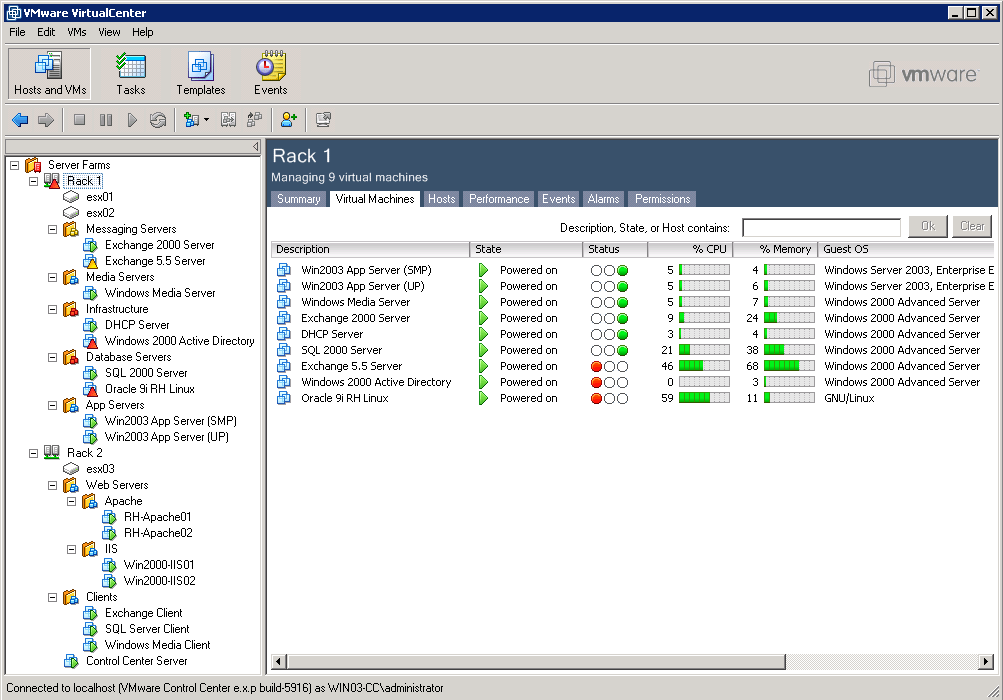Image resolution: width=1003 pixels, height=700 pixels.
Task: Collapse the Messaging Servers group
Action: 52,229
